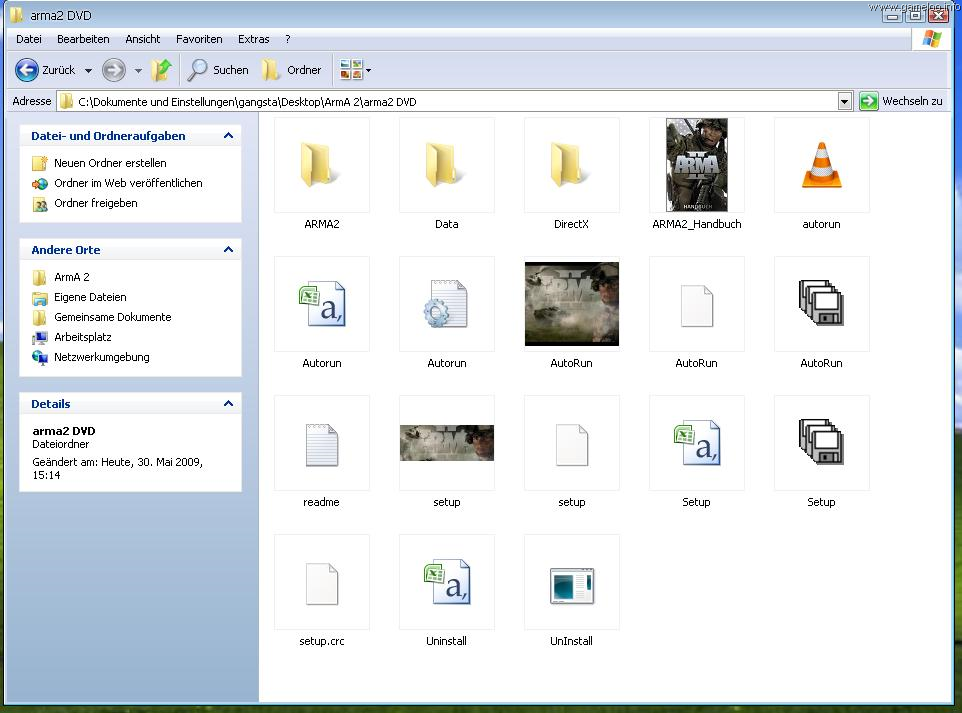Open the Zurück history dropdown arrow

tap(88, 71)
